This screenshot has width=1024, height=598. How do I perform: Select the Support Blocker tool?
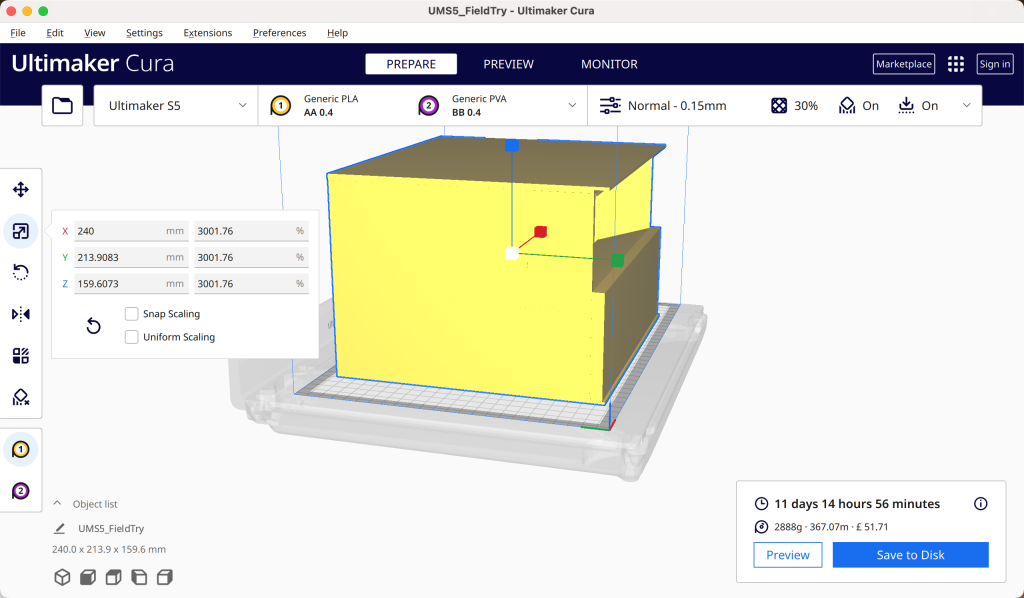[x=21, y=397]
